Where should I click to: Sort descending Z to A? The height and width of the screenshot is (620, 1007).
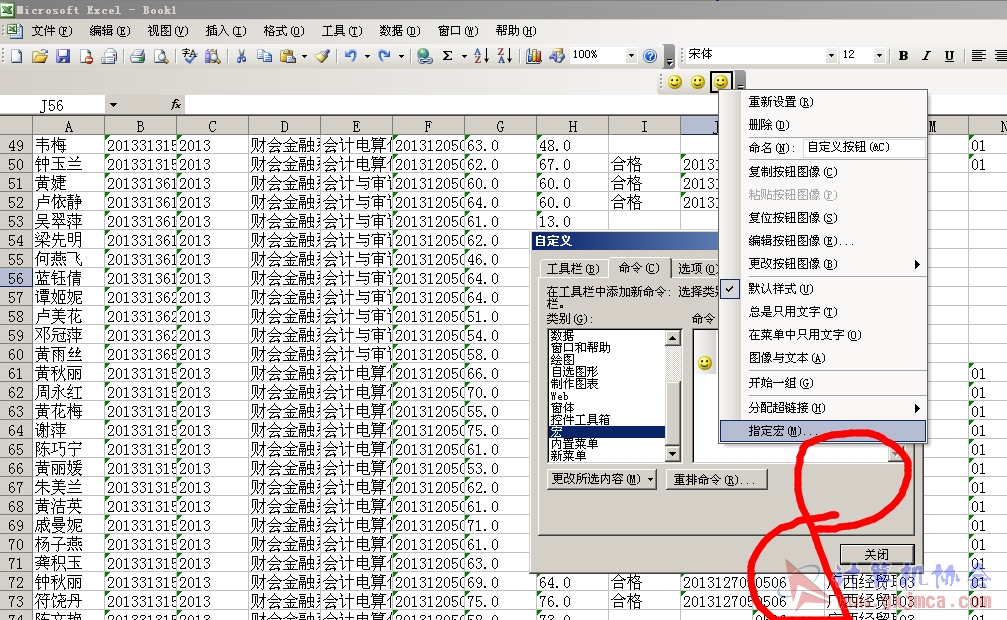coord(505,56)
